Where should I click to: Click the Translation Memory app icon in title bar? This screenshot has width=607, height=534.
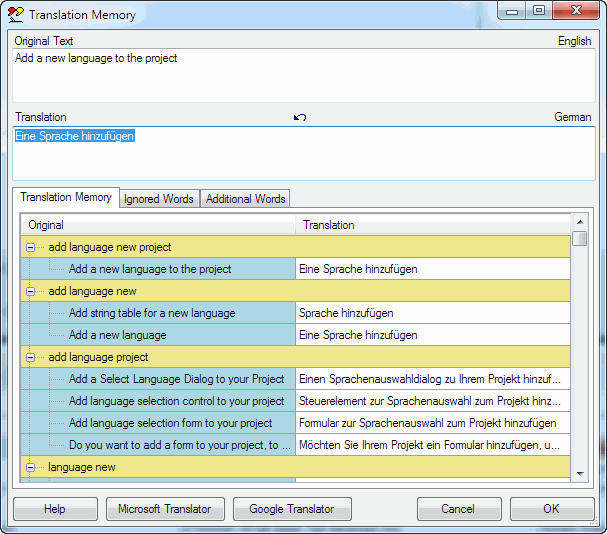(x=14, y=14)
